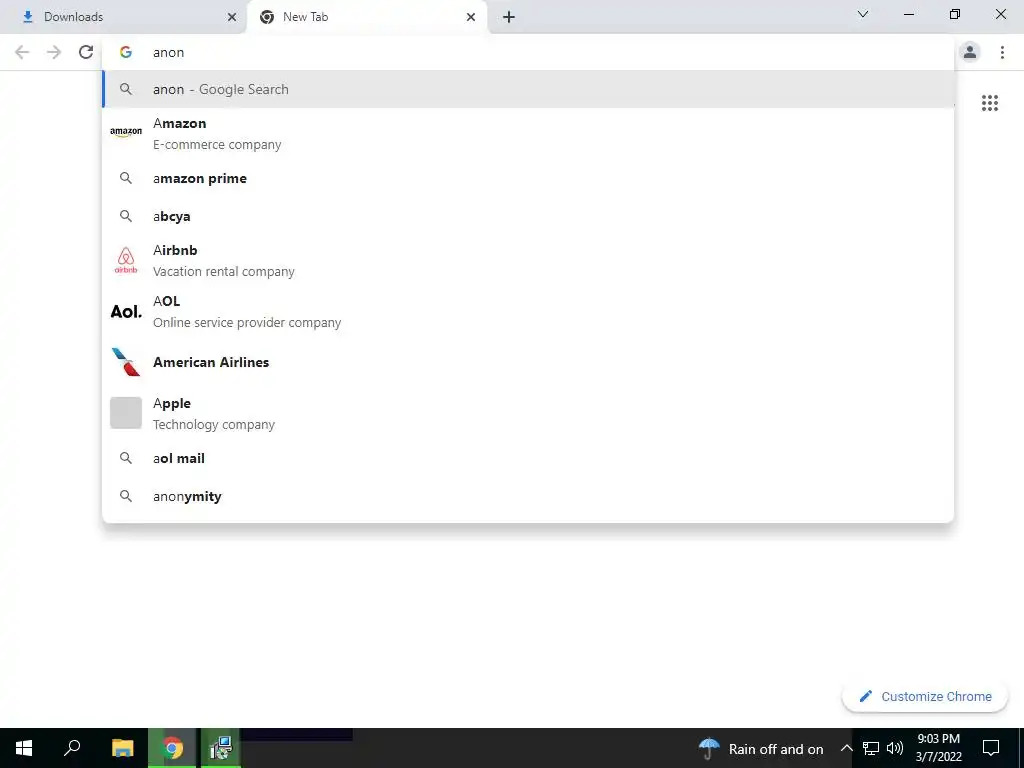Click the address bar text 'anon'

(x=168, y=52)
